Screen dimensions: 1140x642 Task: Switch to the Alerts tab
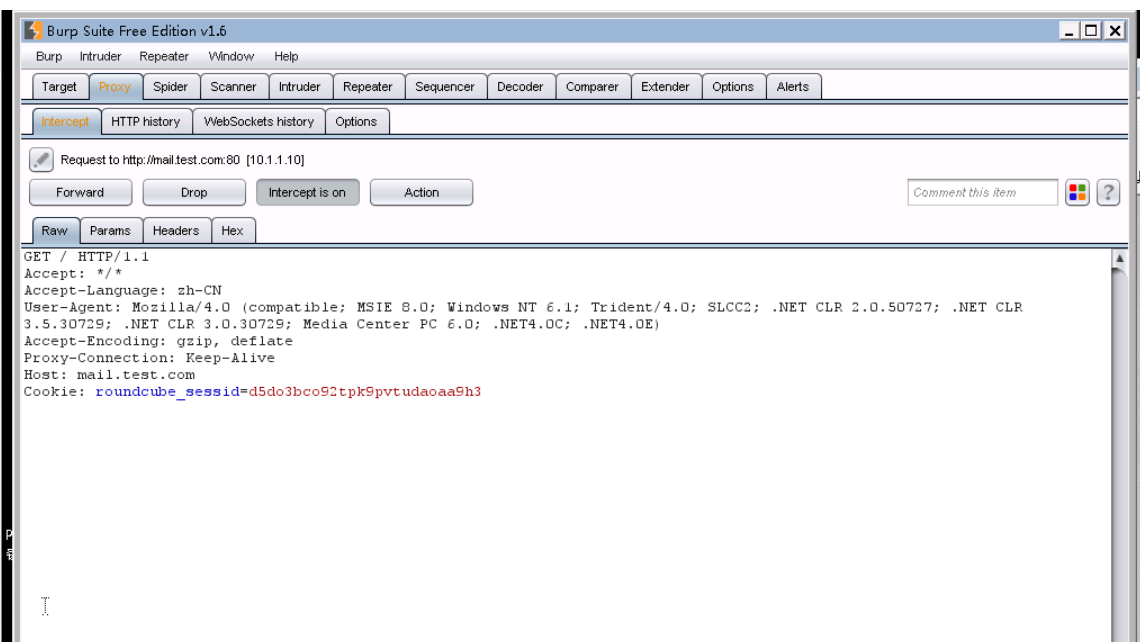792,87
